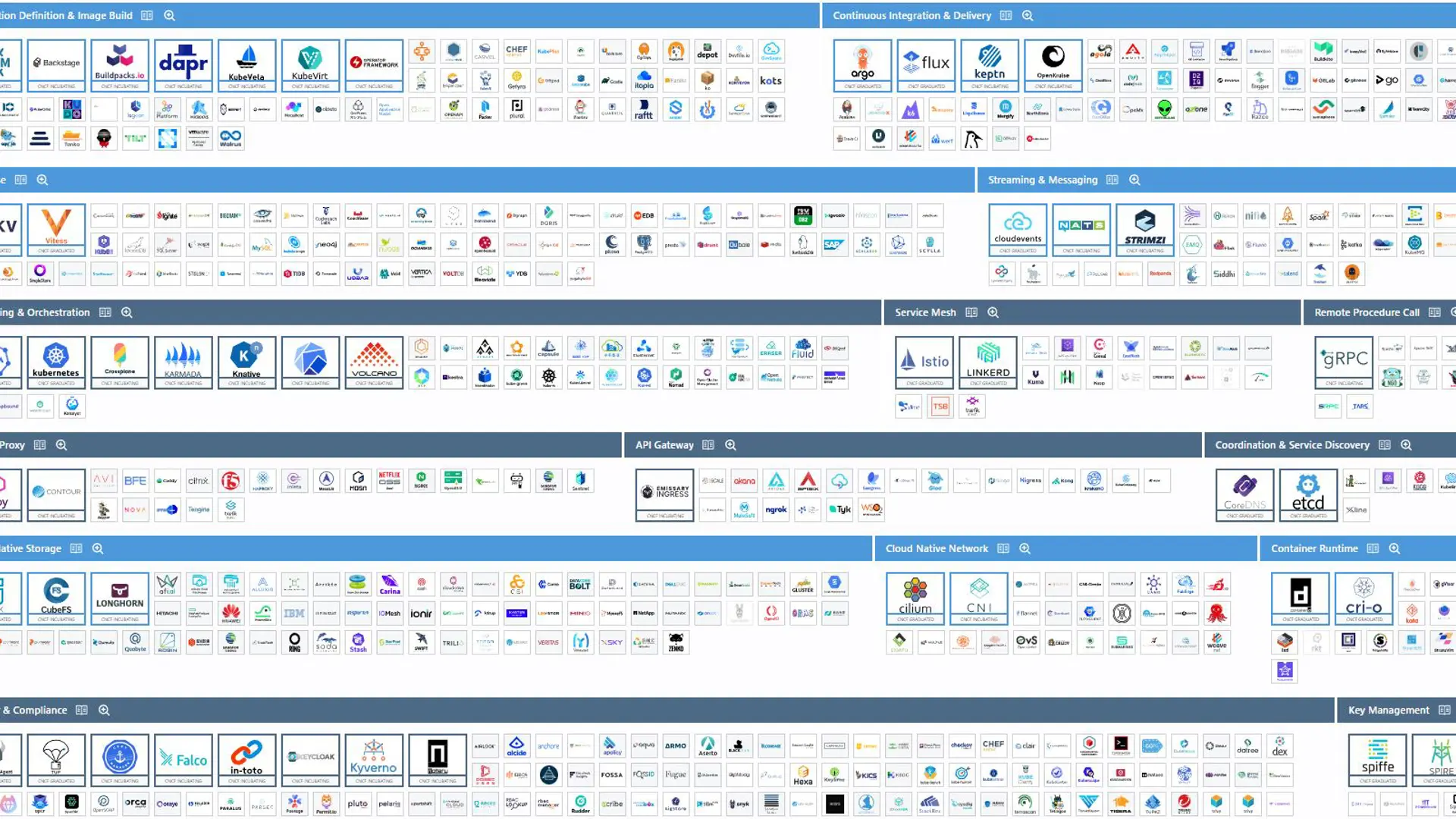Viewport: 1456px width, 819px height.
Task: Select the small pluto logo
Action: [357, 804]
